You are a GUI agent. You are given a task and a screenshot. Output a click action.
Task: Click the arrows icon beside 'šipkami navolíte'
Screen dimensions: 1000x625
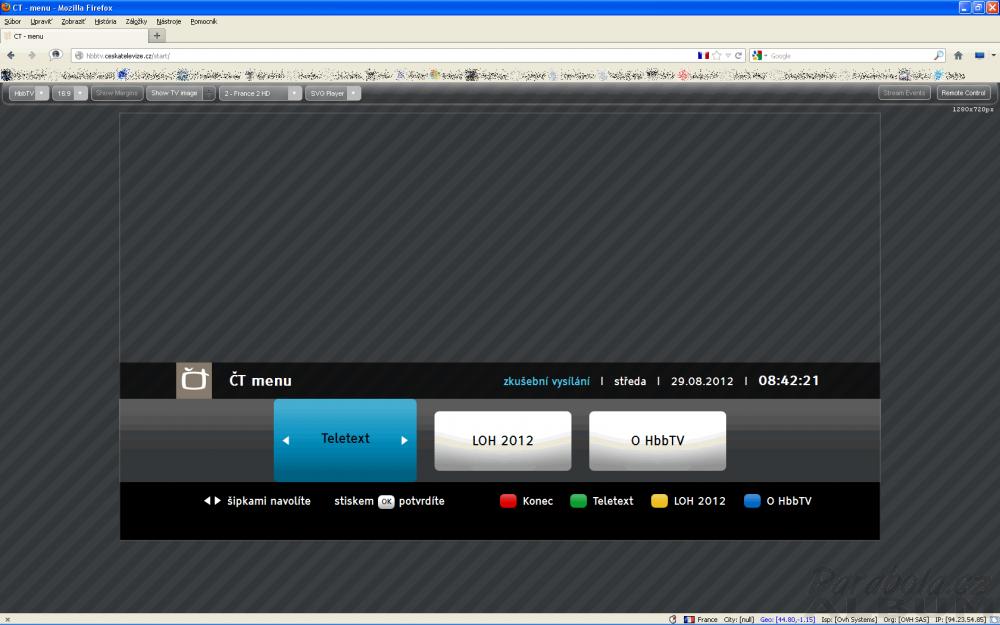click(x=212, y=501)
